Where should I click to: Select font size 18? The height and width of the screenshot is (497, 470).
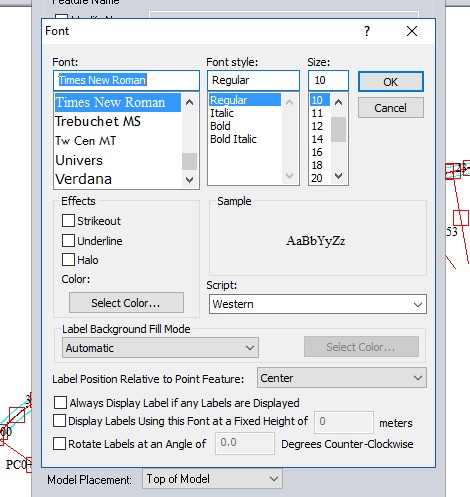coord(320,165)
